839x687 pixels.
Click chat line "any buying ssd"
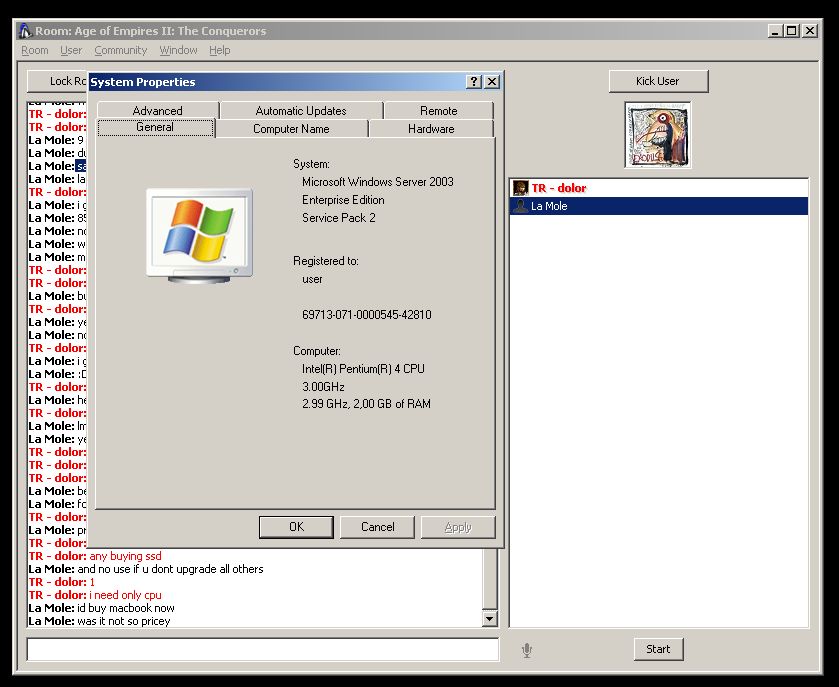tap(125, 556)
